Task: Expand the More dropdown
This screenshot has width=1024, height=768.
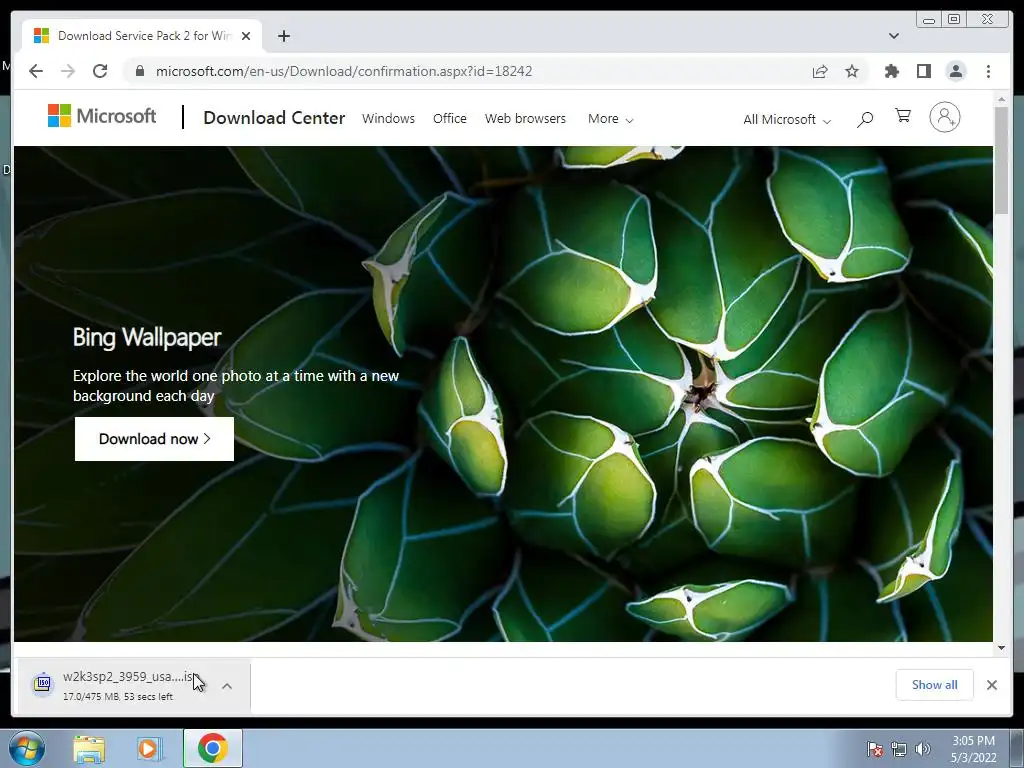Action: 610,119
